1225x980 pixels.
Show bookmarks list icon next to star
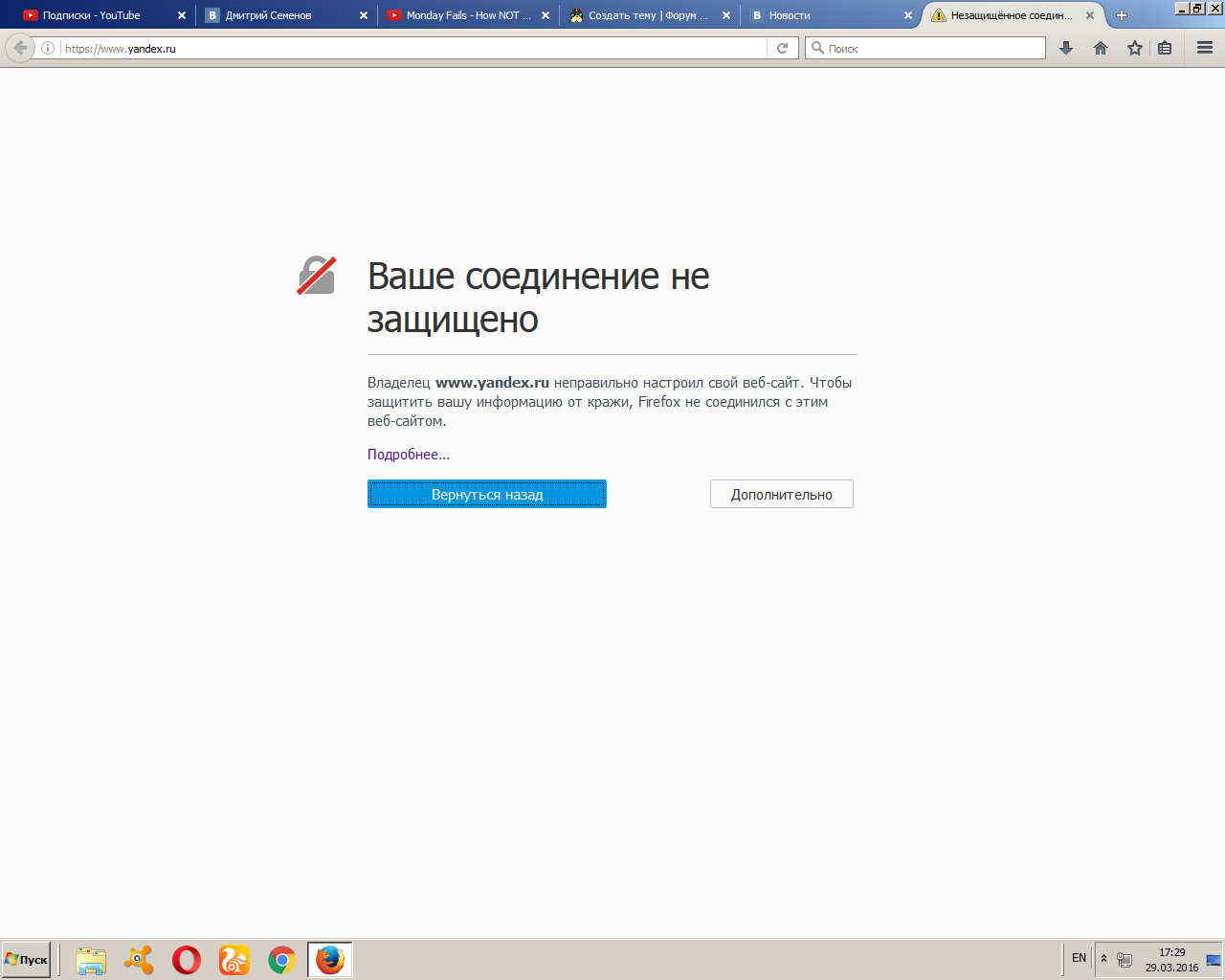click(x=1165, y=48)
